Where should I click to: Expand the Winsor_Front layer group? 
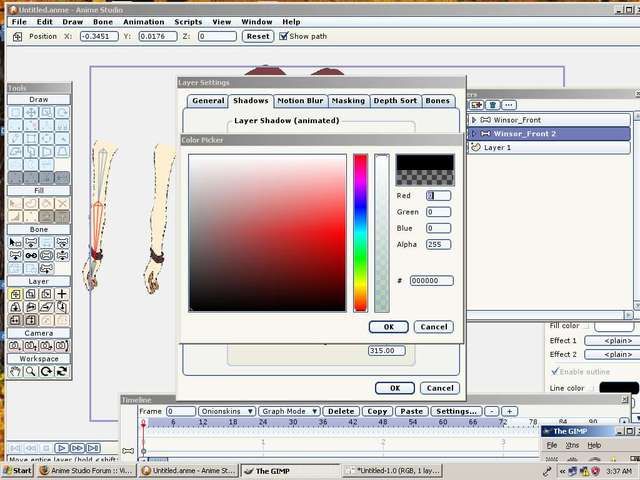pyautogui.click(x=474, y=120)
